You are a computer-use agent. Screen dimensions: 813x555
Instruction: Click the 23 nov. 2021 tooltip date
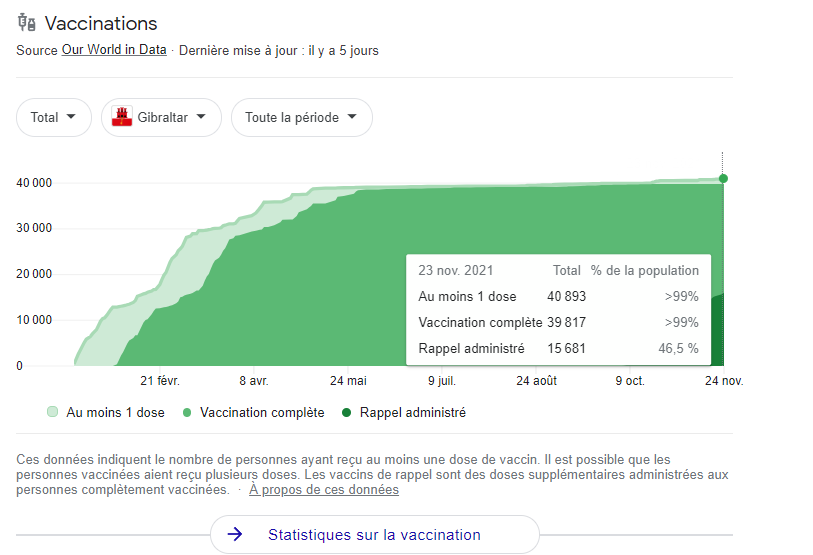(x=456, y=270)
